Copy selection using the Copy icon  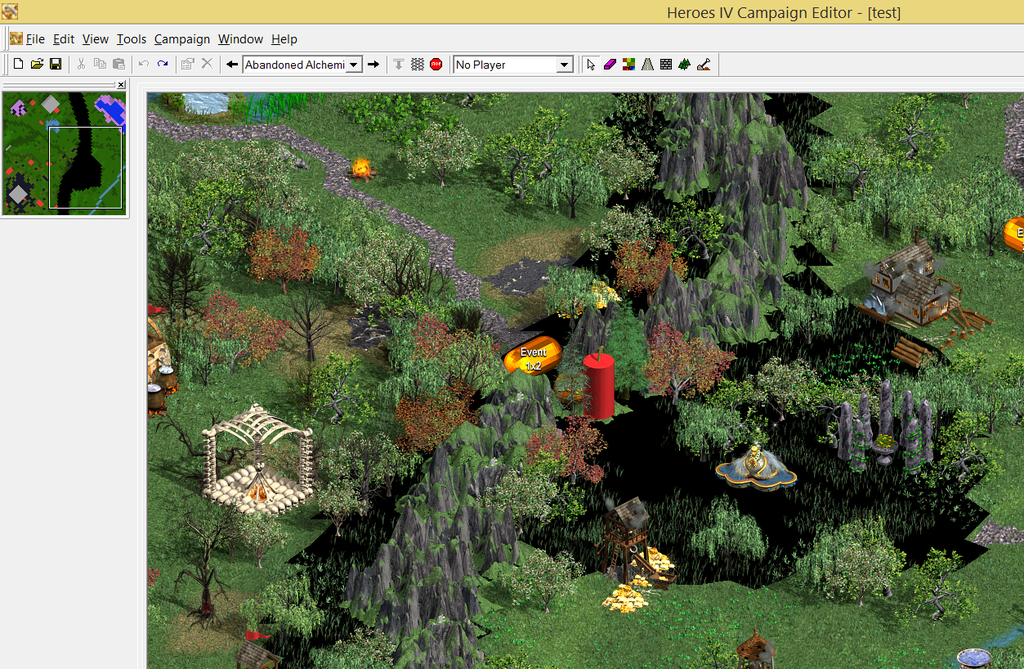(x=100, y=64)
